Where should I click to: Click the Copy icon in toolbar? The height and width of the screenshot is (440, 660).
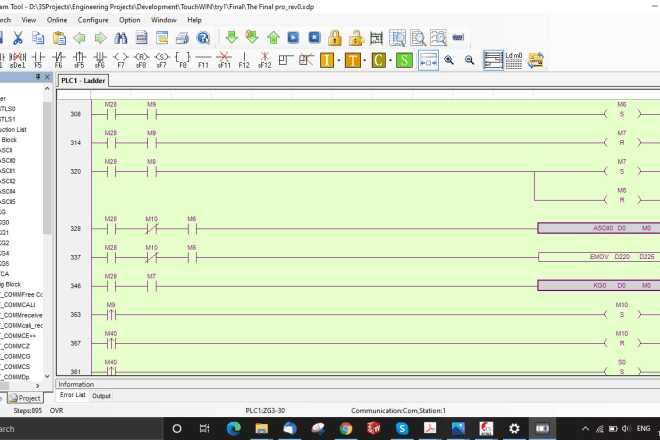tap(38, 38)
